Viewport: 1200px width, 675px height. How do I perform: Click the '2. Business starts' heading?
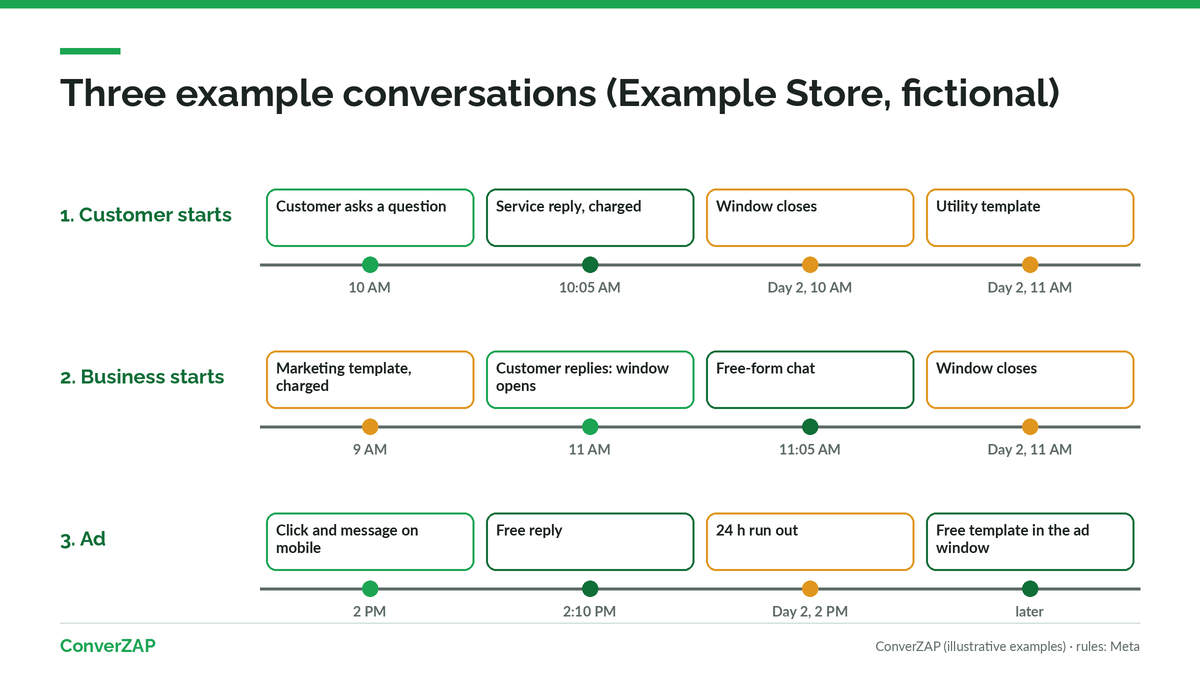point(142,377)
